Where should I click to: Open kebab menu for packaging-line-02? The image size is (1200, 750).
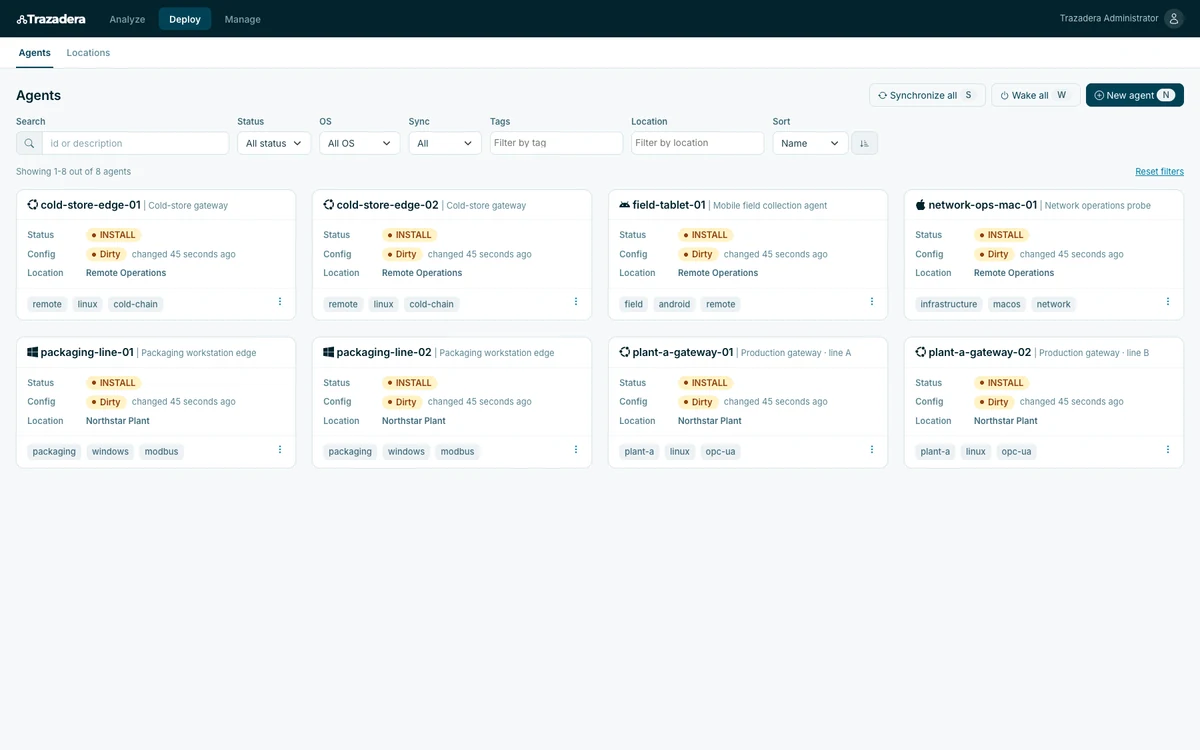click(x=576, y=449)
